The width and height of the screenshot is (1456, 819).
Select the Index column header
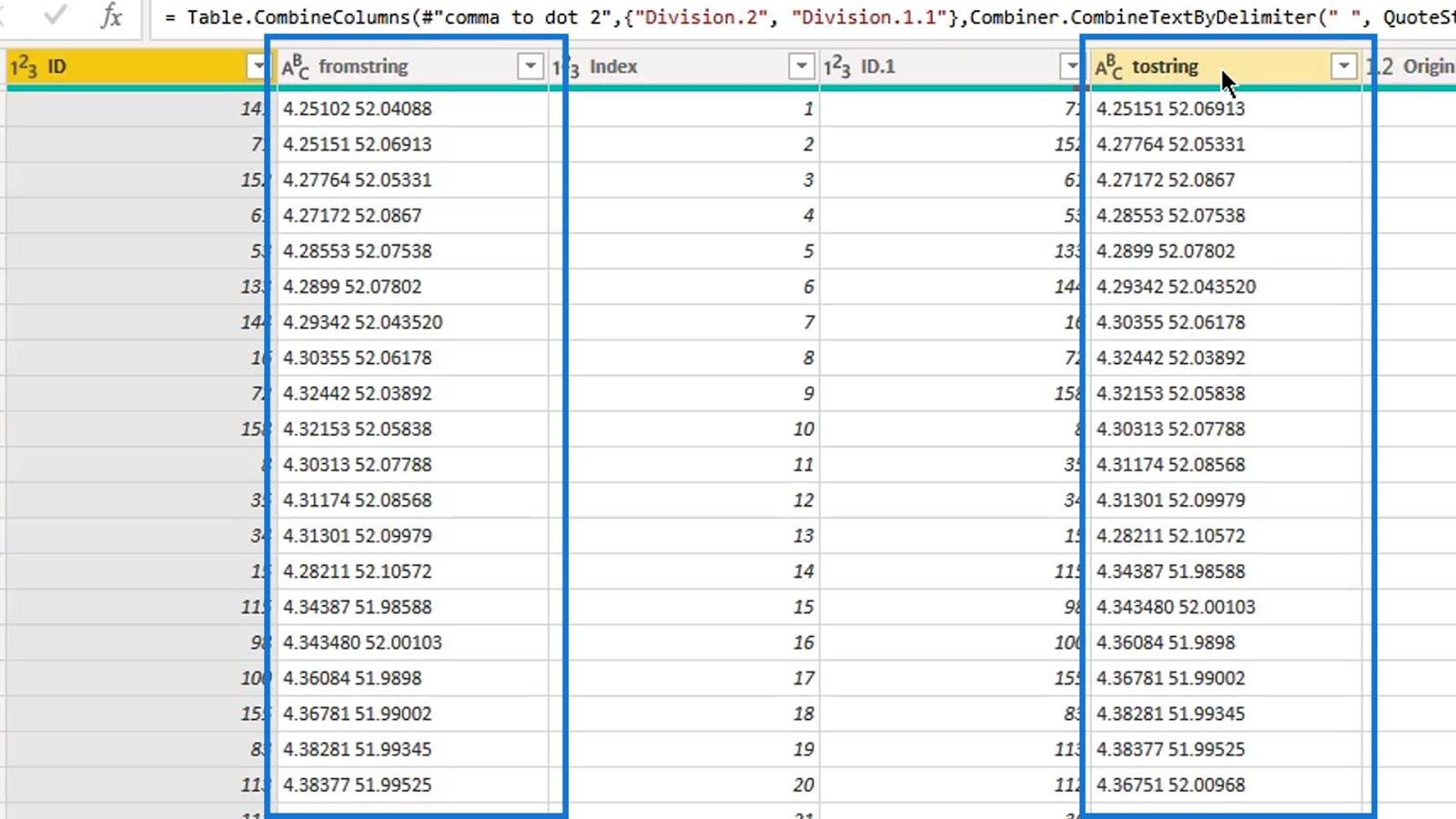point(682,66)
